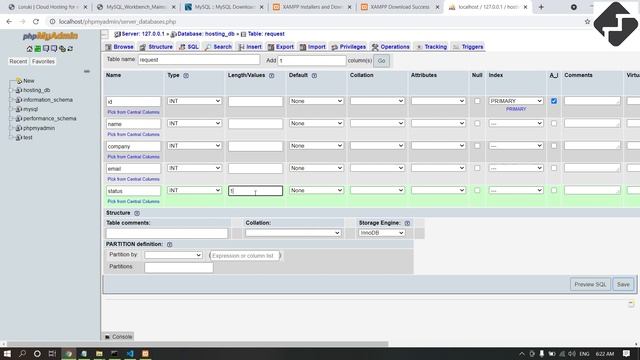Open the Collation dropdown for id column
This screenshot has width=640, height=360.
pos(377,101)
